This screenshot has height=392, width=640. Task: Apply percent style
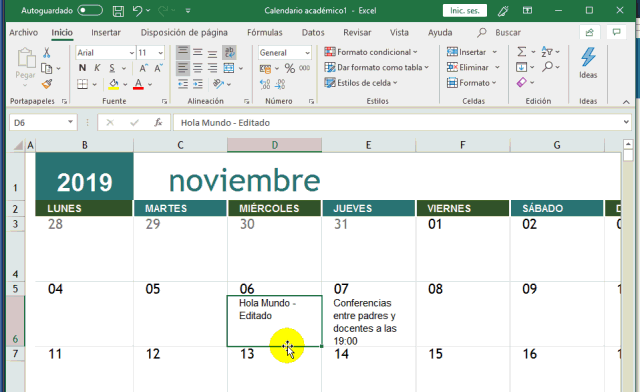[x=290, y=68]
